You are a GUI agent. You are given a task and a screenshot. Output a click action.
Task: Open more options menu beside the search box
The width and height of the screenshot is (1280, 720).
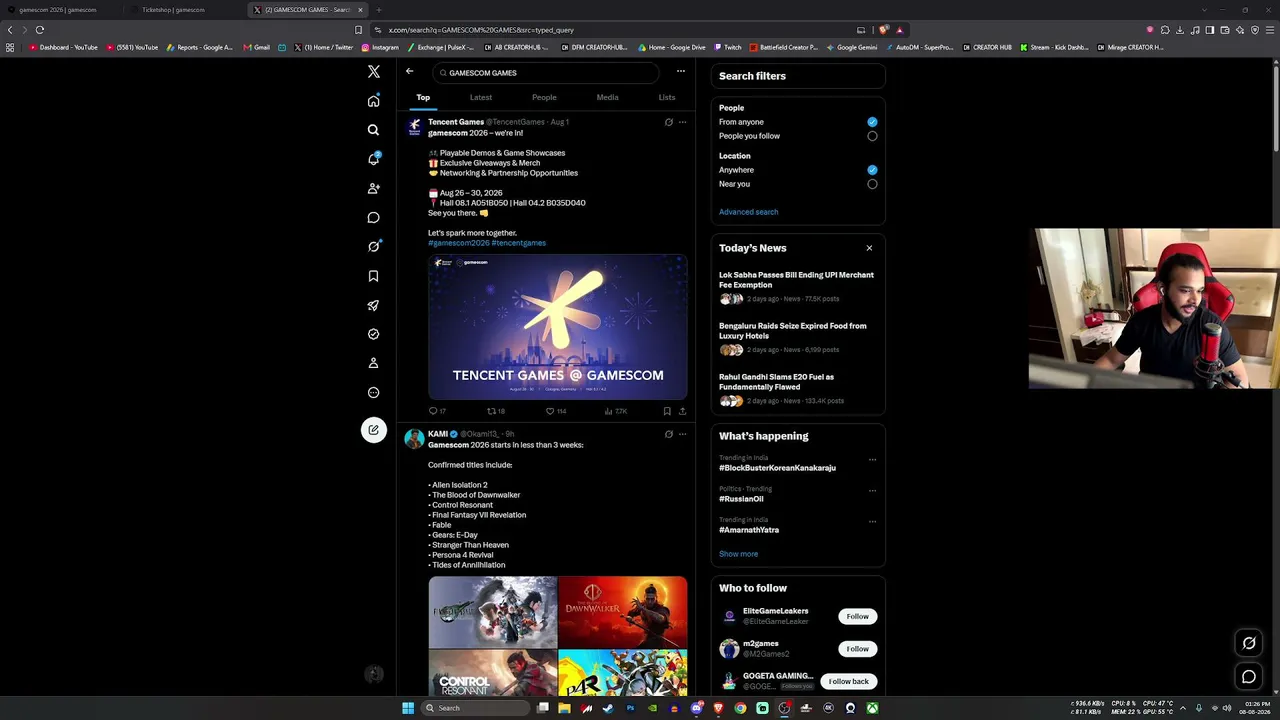coord(681,71)
